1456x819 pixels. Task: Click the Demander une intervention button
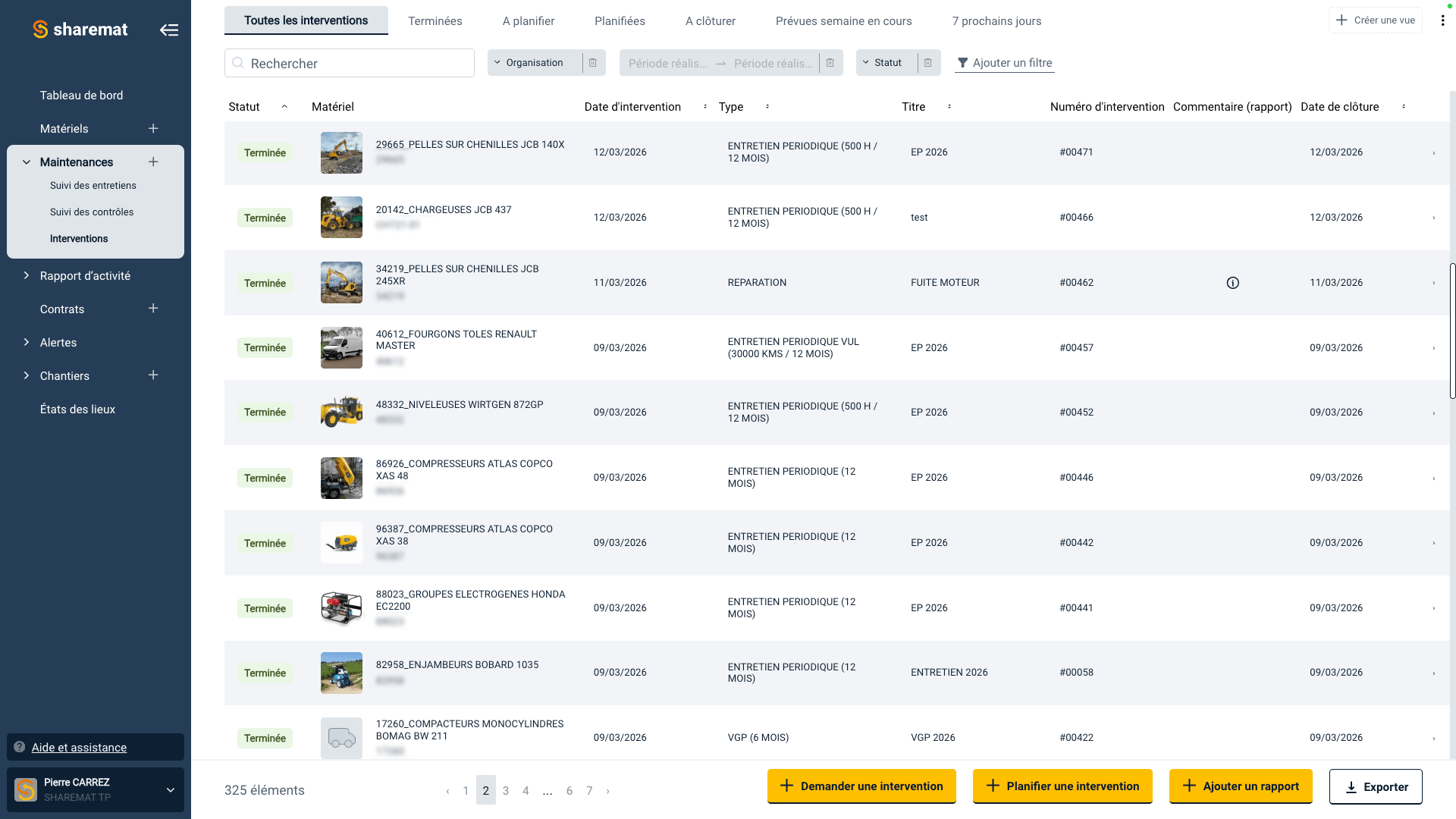coord(861,786)
